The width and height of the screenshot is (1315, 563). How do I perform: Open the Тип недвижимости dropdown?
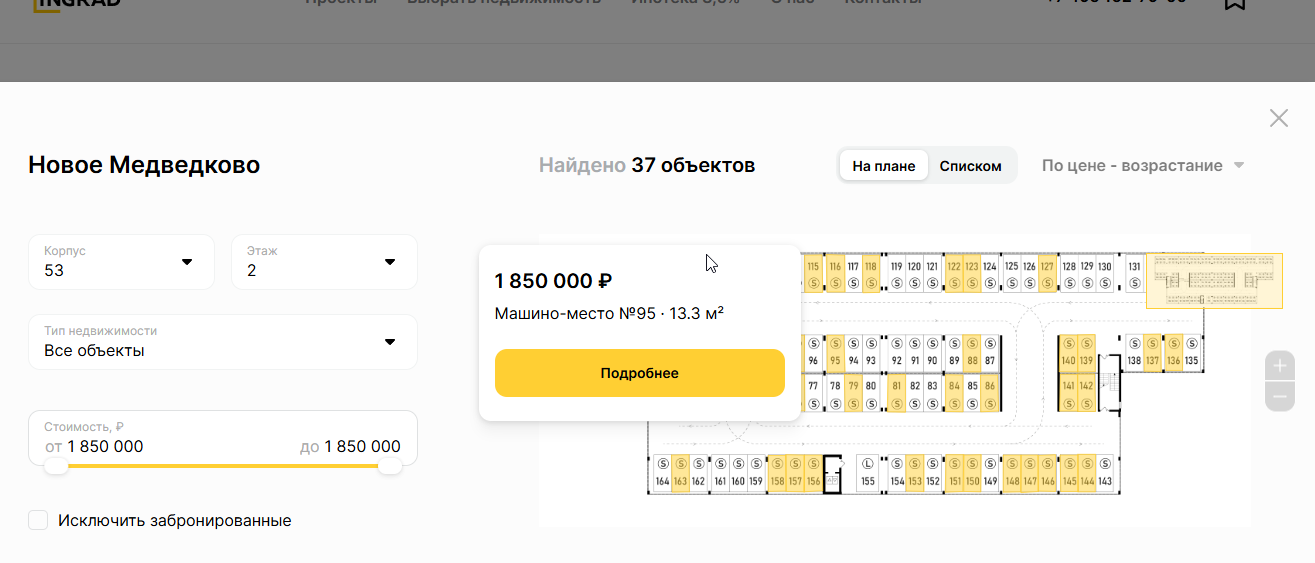(222, 342)
